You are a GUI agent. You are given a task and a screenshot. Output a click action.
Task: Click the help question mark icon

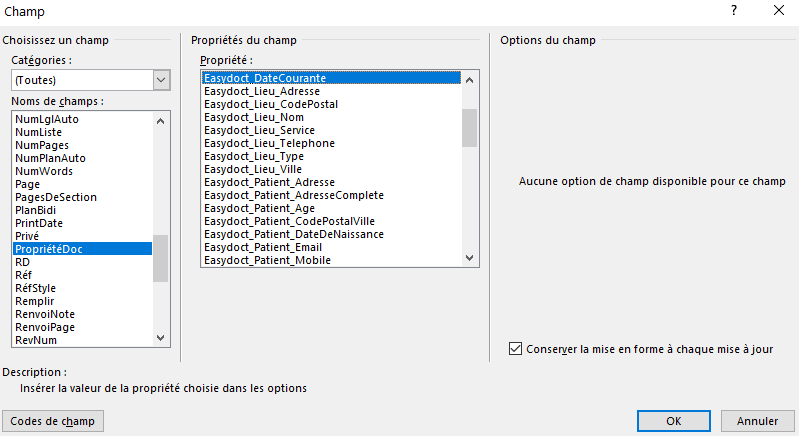tap(734, 11)
